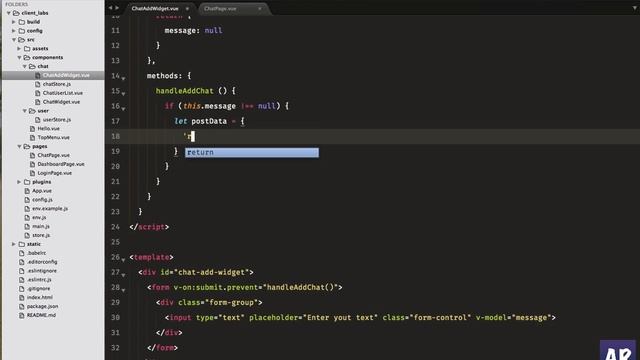Screen dimensions: 640x360
Task: Click the plugins folder icon
Action: 27,182
